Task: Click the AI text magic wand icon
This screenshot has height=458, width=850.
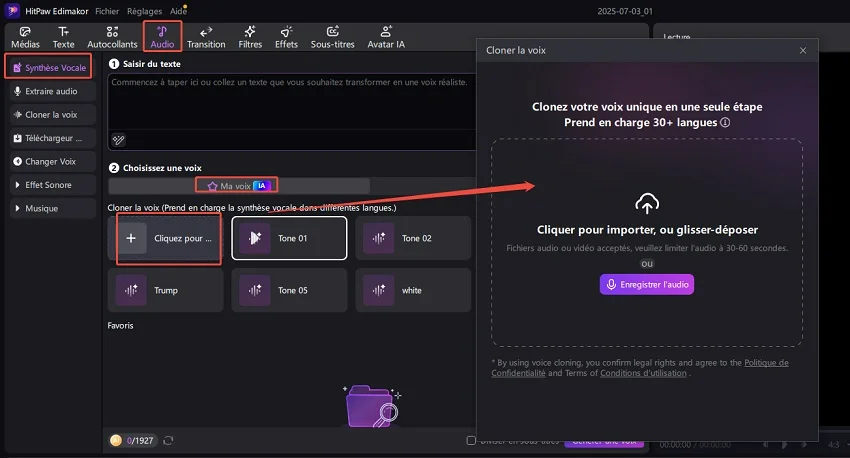Action: point(118,140)
